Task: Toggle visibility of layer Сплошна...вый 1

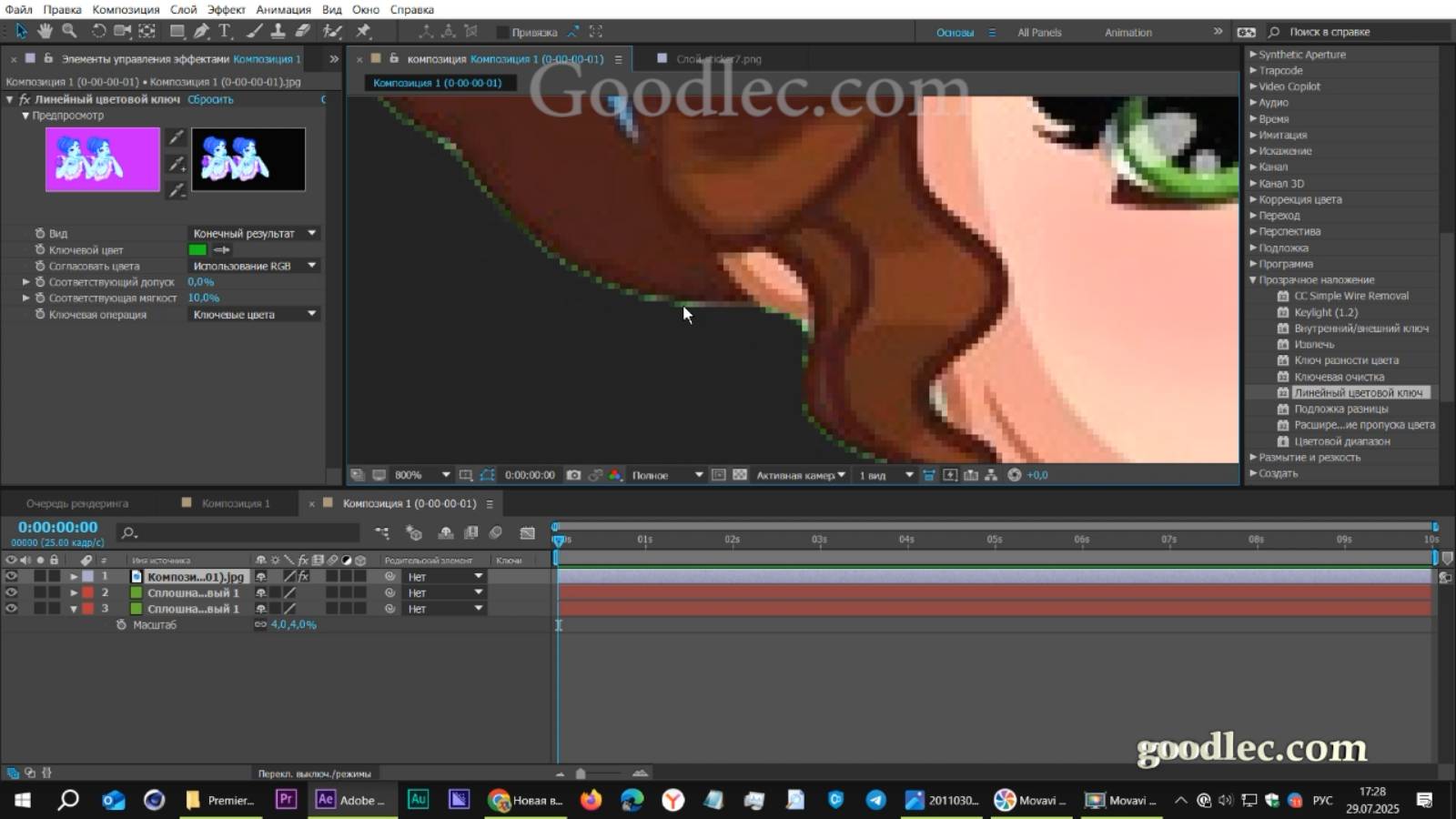Action: point(11,592)
